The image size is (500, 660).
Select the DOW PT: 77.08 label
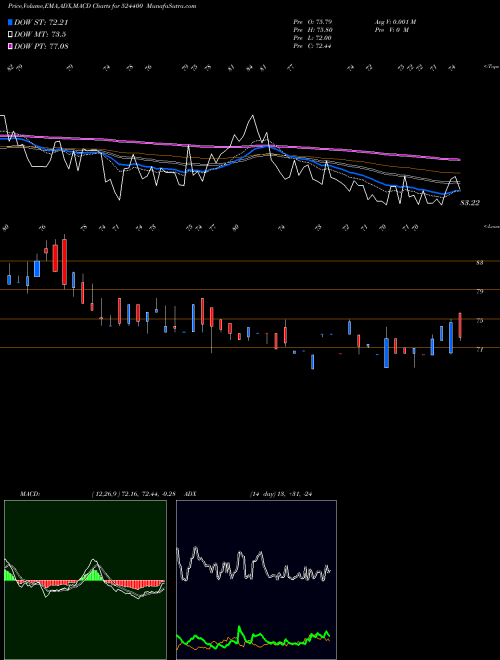coord(41,46)
